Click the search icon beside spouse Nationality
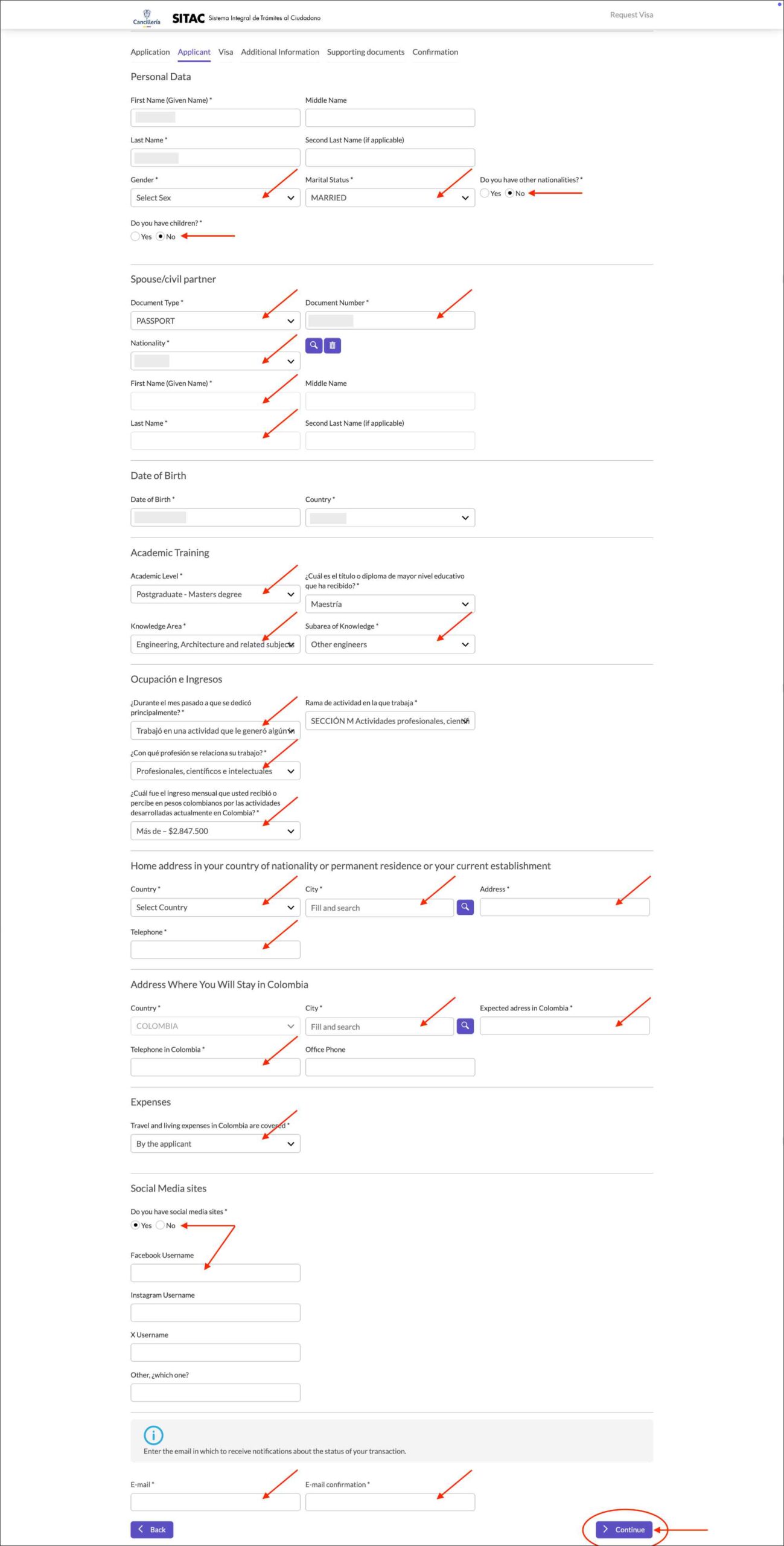 [314, 345]
